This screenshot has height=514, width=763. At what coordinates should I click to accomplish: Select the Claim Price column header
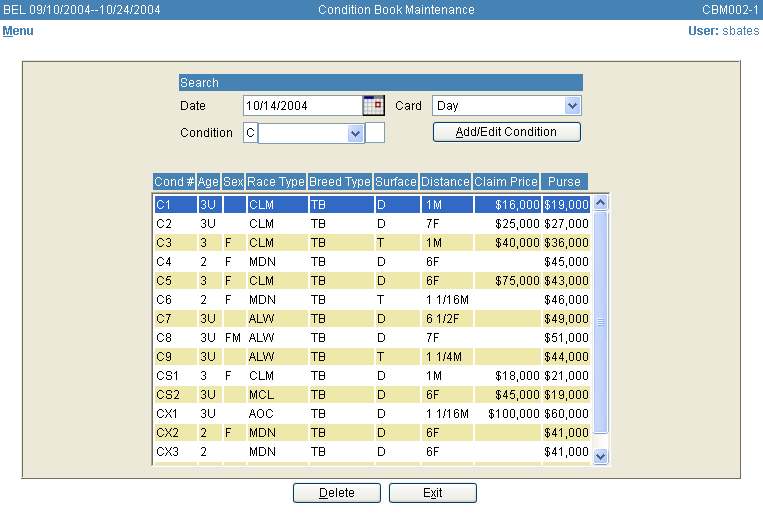click(506, 182)
